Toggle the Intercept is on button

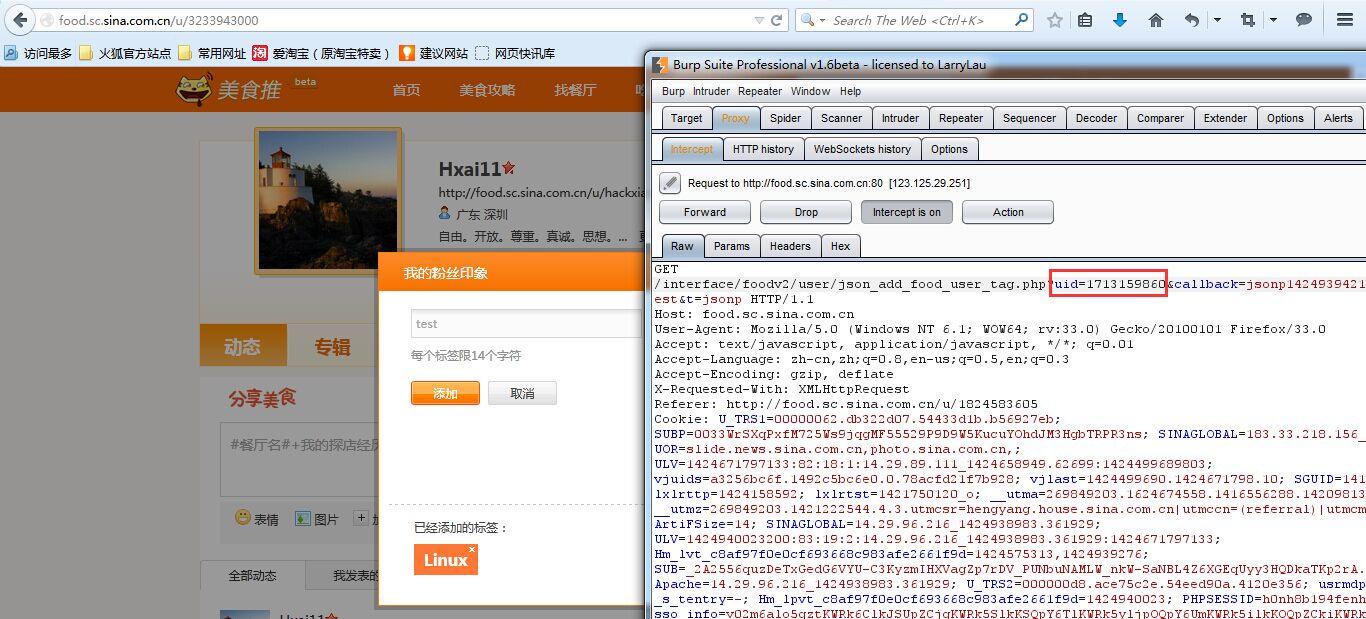(906, 212)
